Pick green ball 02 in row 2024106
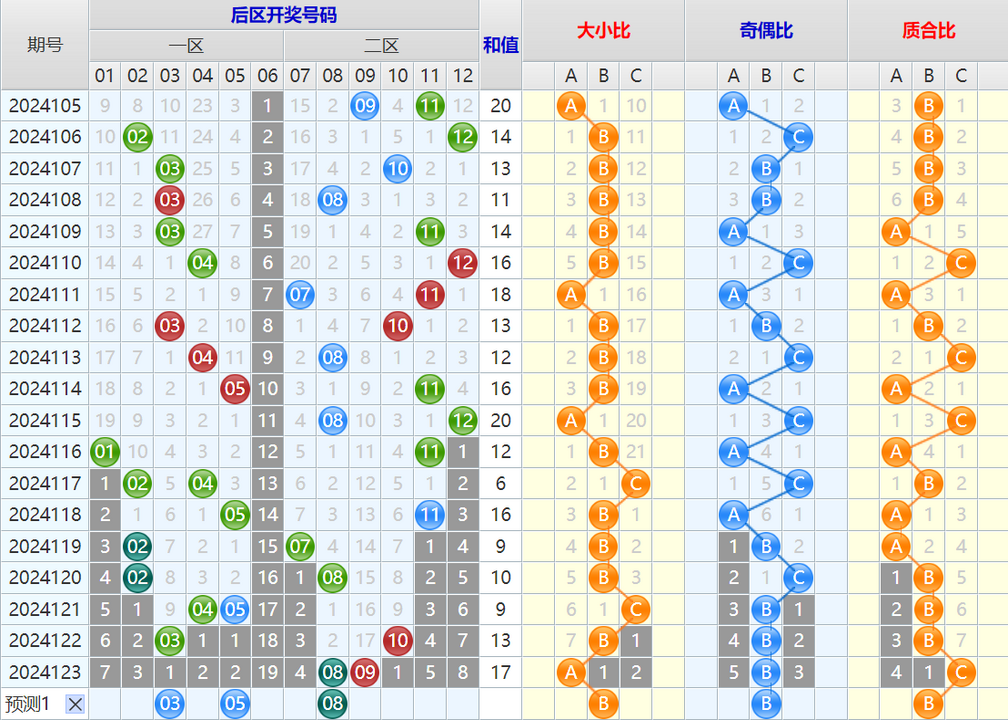Viewport: 1008px width, 720px height. pos(137,137)
